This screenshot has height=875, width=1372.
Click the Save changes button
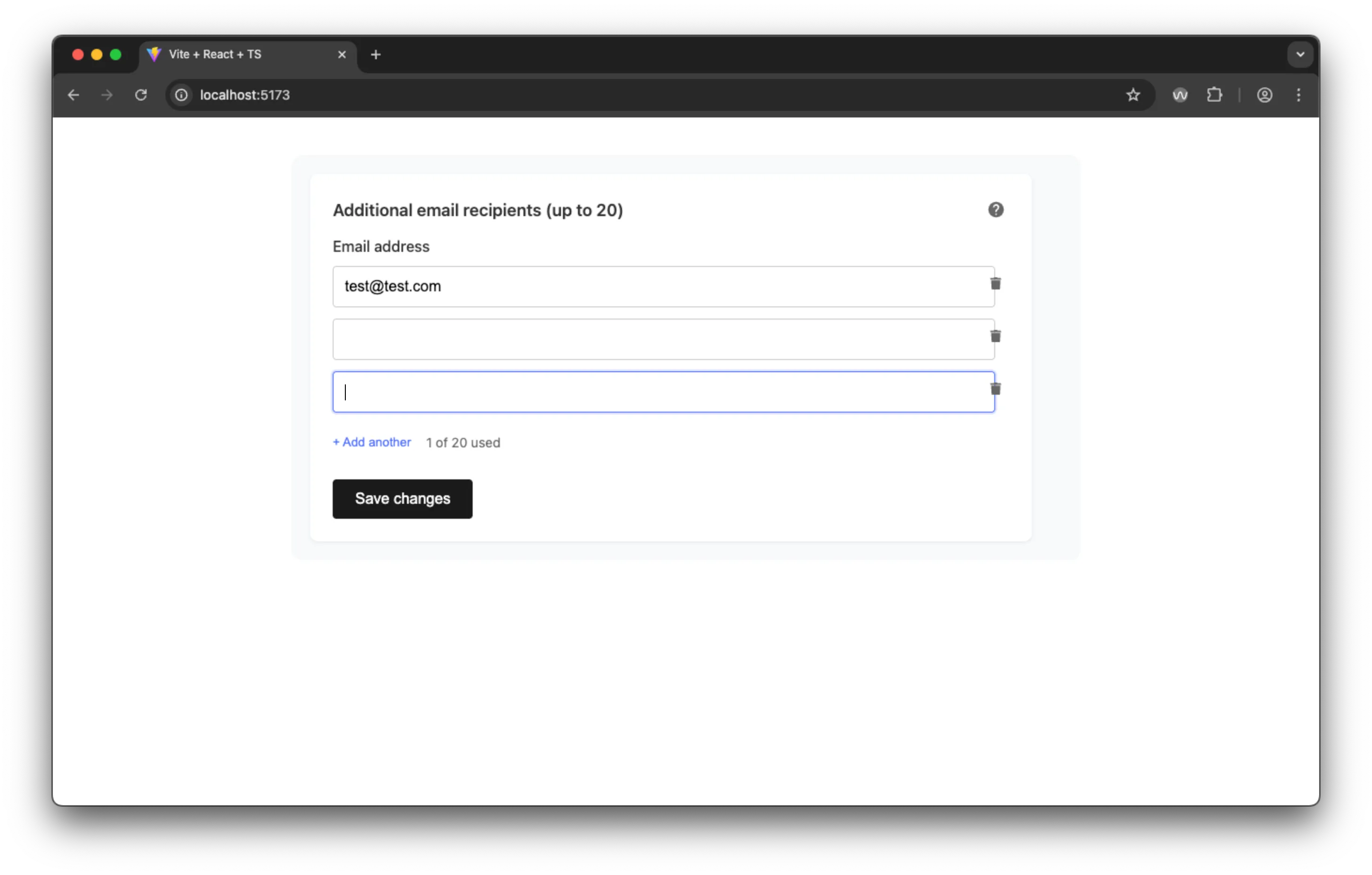point(402,499)
